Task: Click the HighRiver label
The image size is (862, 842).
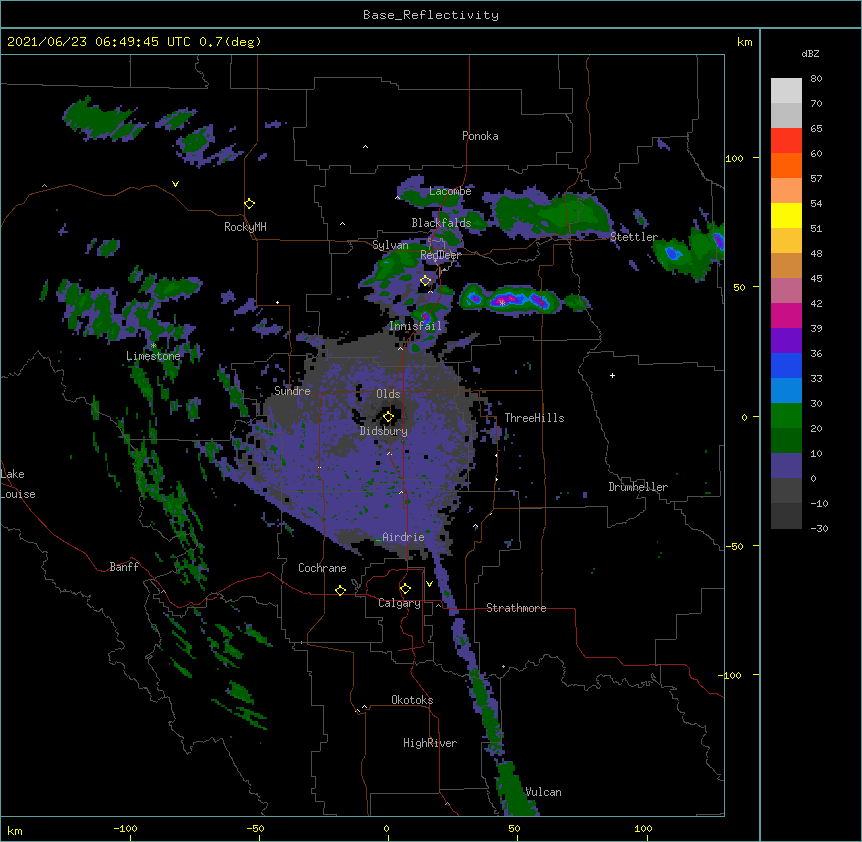Action: click(x=430, y=743)
